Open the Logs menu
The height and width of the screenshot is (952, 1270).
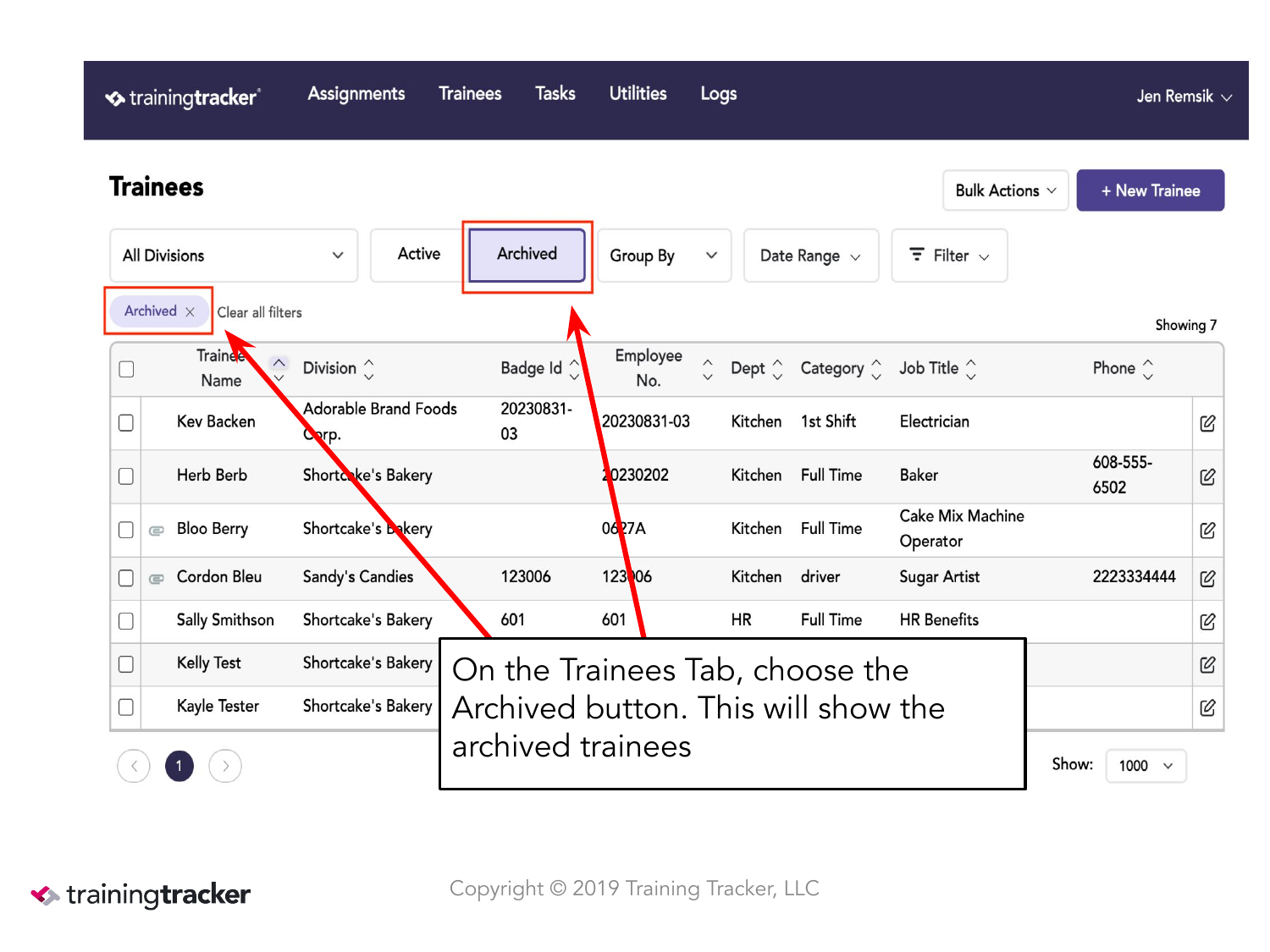(719, 94)
